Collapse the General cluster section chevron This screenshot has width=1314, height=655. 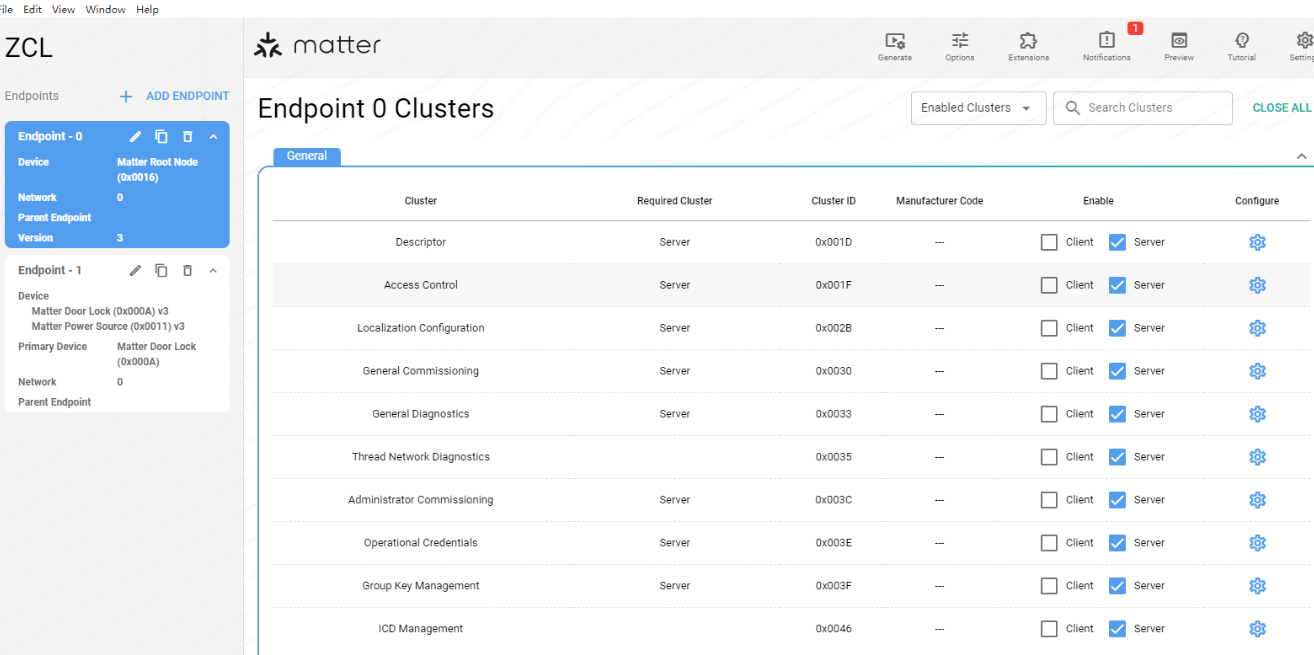coord(1301,157)
